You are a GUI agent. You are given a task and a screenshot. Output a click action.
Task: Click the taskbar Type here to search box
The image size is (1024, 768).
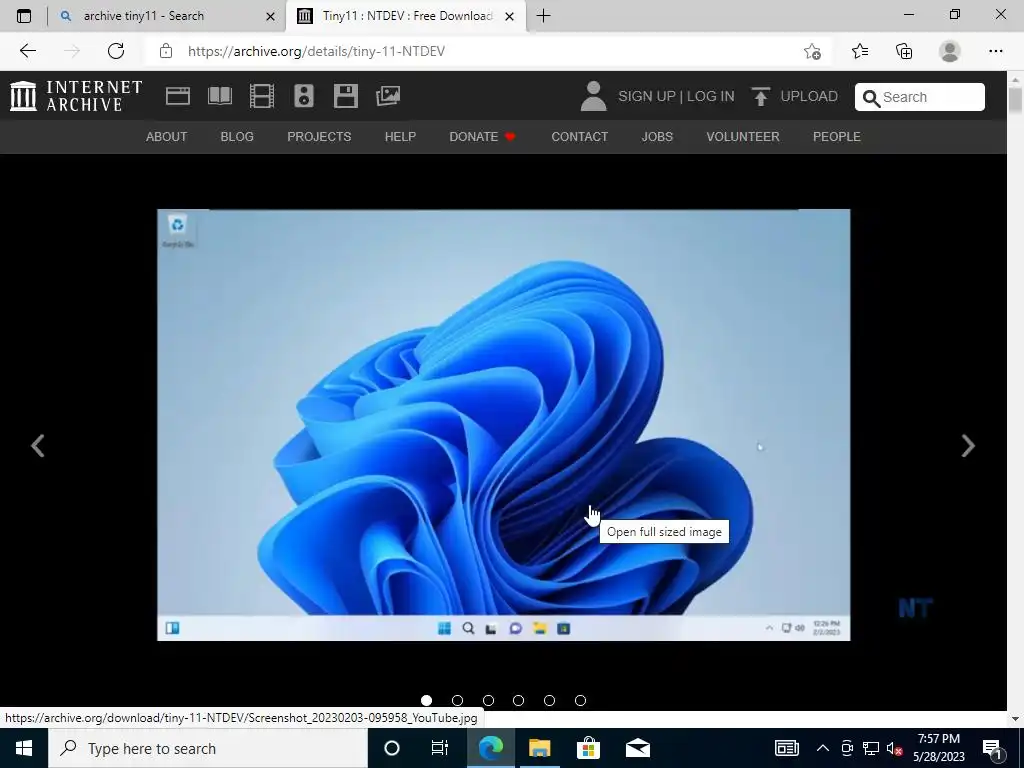(208, 748)
